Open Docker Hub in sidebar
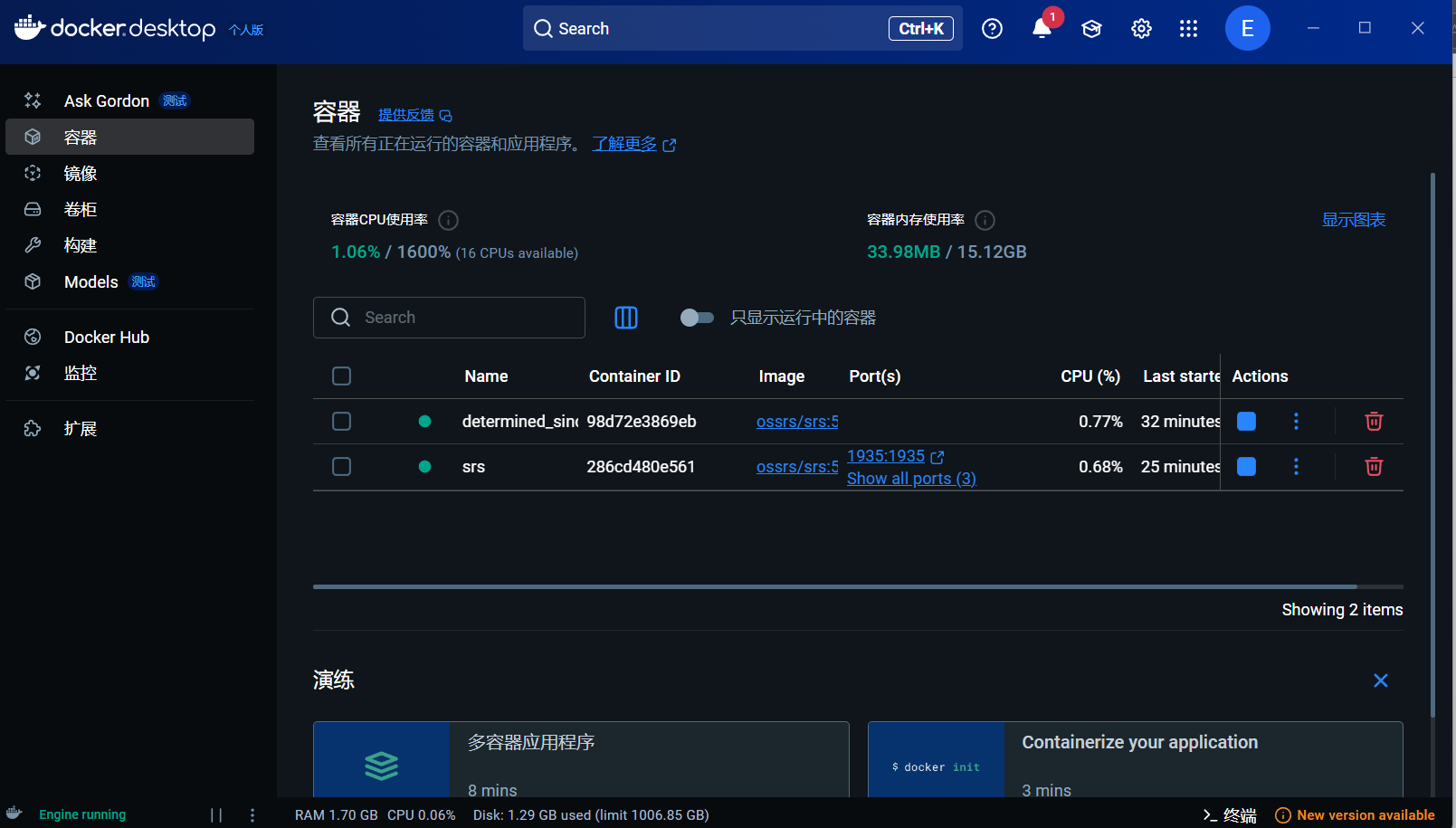The height and width of the screenshot is (828, 1456). click(x=129, y=337)
